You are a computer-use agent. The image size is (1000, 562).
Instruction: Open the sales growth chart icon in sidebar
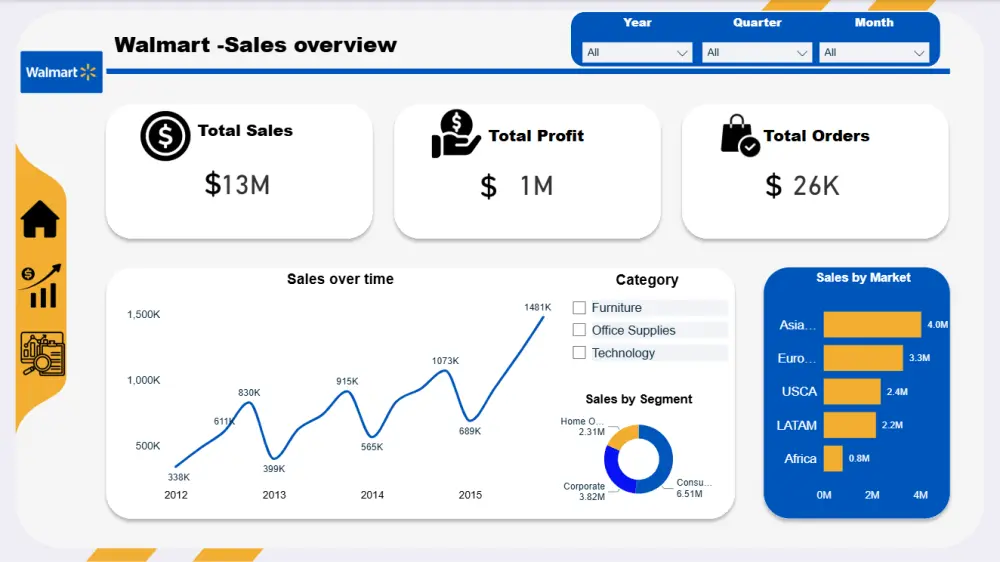(x=41, y=286)
